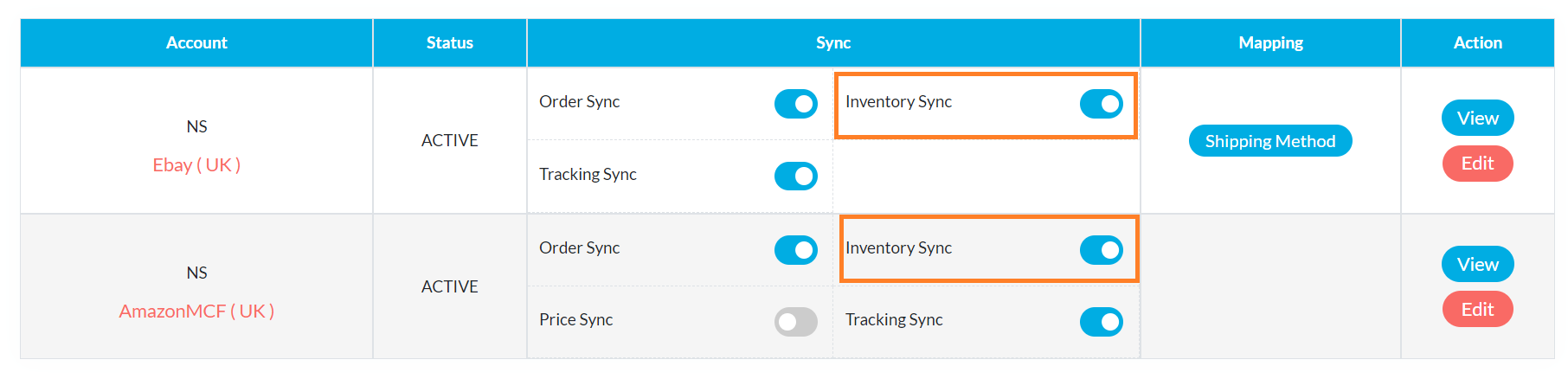This screenshot has width=1568, height=379.
Task: Disable Inventory Sync for Ebay (UK)
Action: [x=1101, y=104]
